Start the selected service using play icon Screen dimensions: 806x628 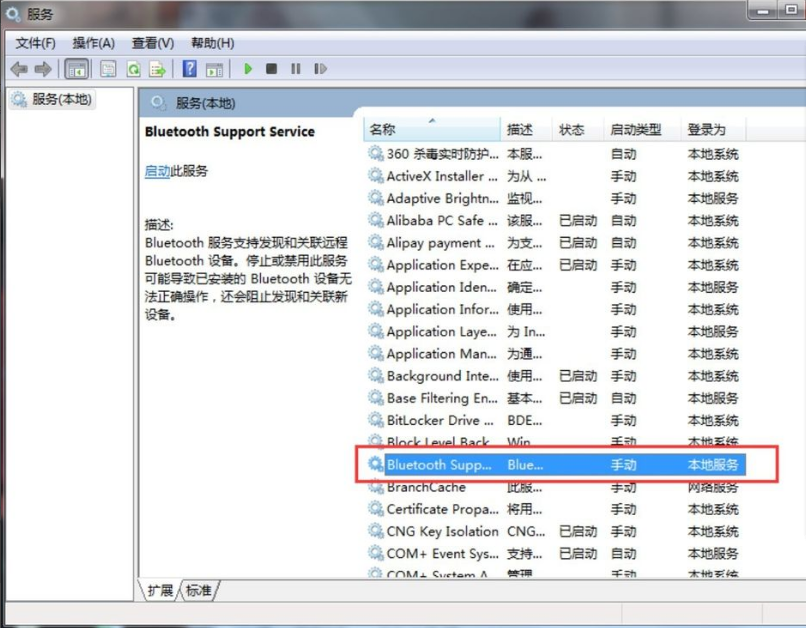[x=247, y=68]
